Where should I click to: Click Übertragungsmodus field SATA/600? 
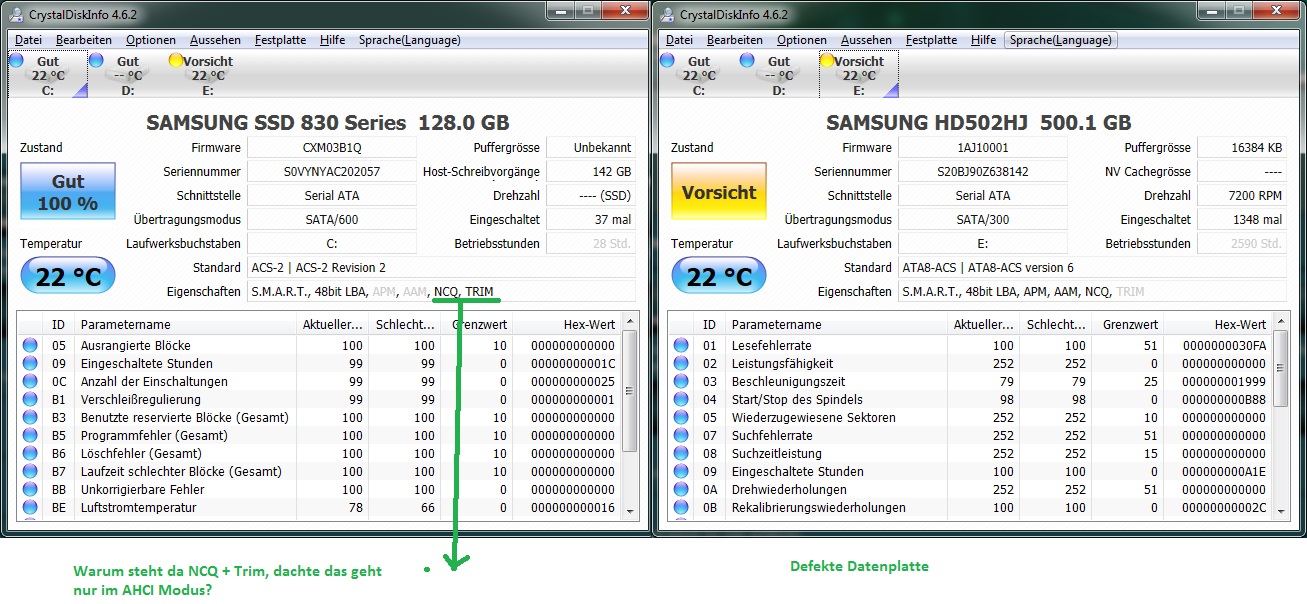pyautogui.click(x=332, y=219)
